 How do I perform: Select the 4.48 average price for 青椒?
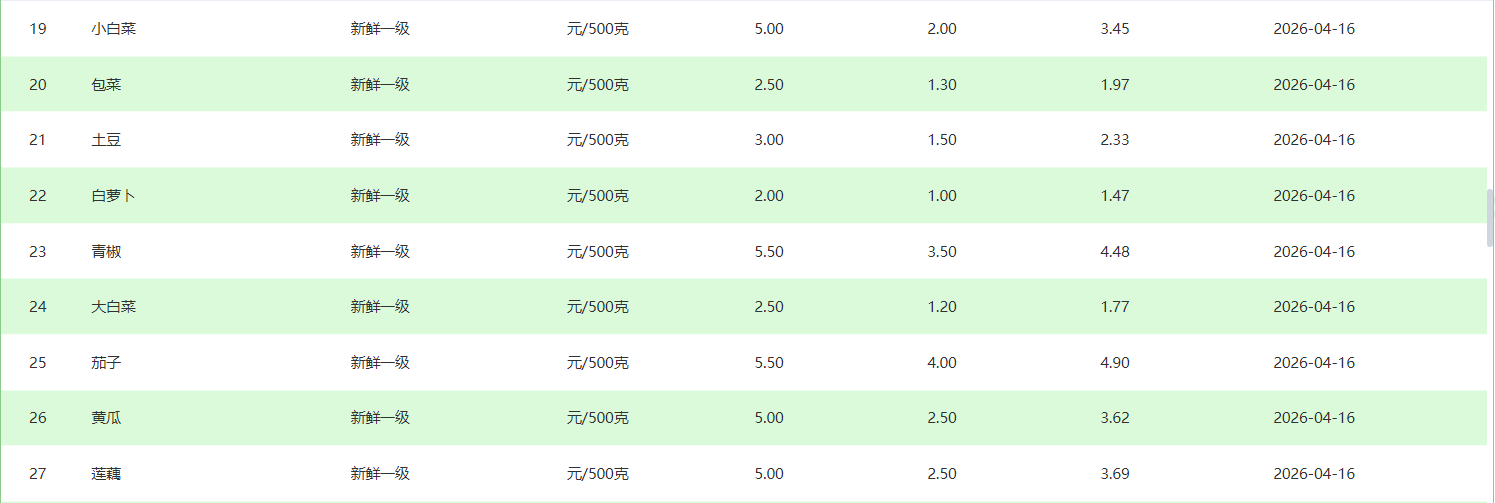click(x=1114, y=252)
